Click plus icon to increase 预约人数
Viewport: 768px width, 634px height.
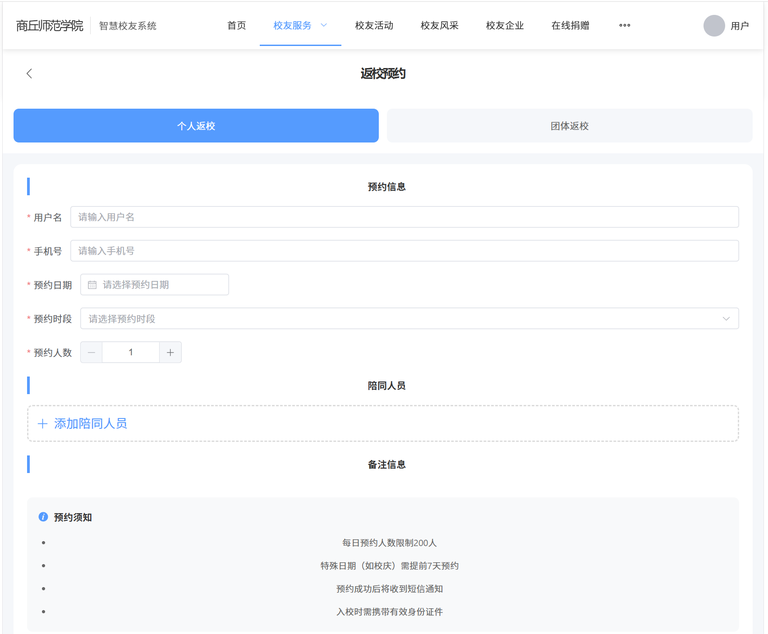click(x=170, y=352)
